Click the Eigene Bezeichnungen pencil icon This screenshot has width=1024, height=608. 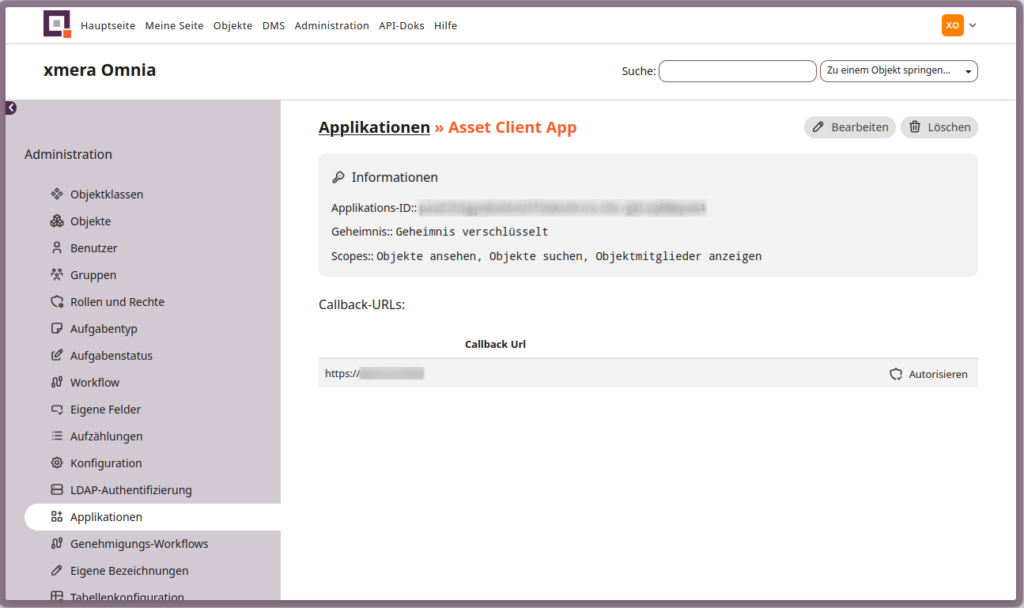(57, 570)
